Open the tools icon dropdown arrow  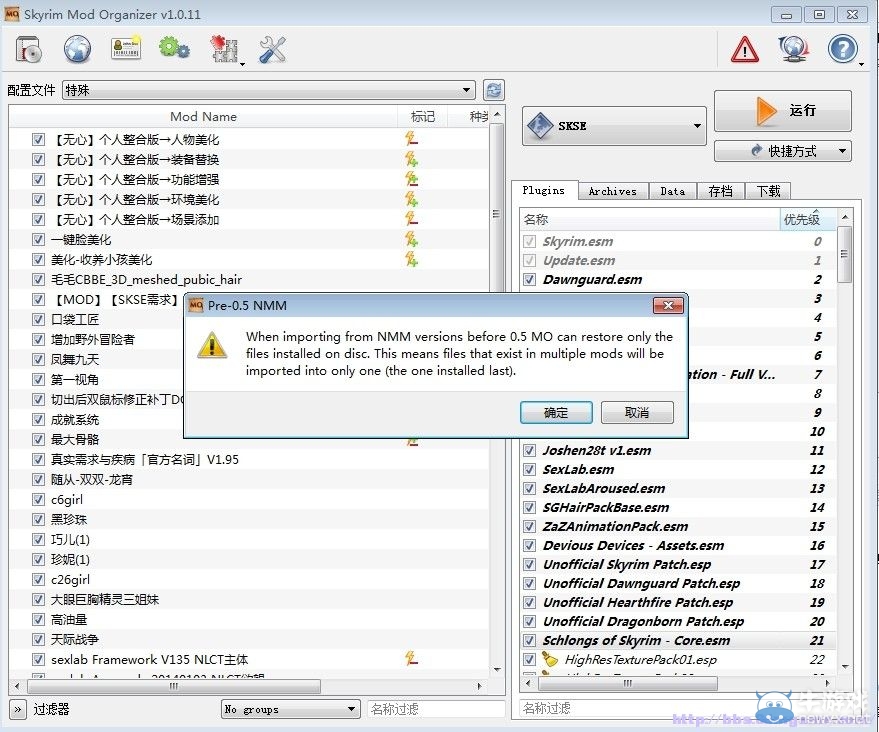pyautogui.click(x=242, y=64)
